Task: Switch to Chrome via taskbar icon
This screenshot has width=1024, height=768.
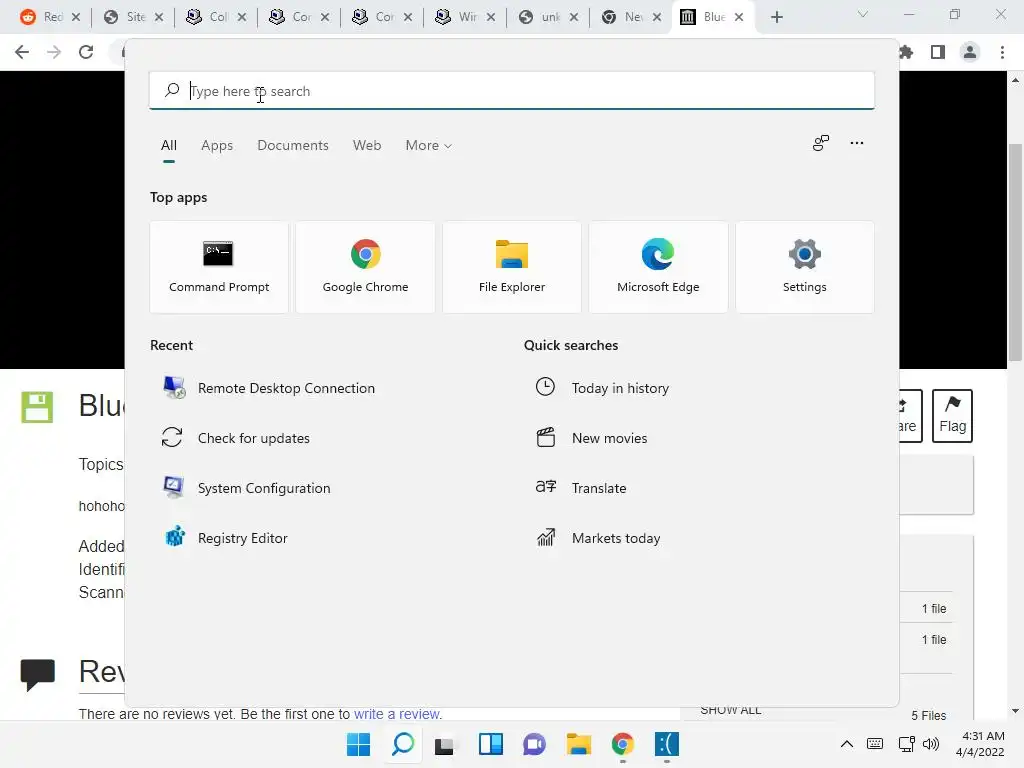Action: point(622,744)
